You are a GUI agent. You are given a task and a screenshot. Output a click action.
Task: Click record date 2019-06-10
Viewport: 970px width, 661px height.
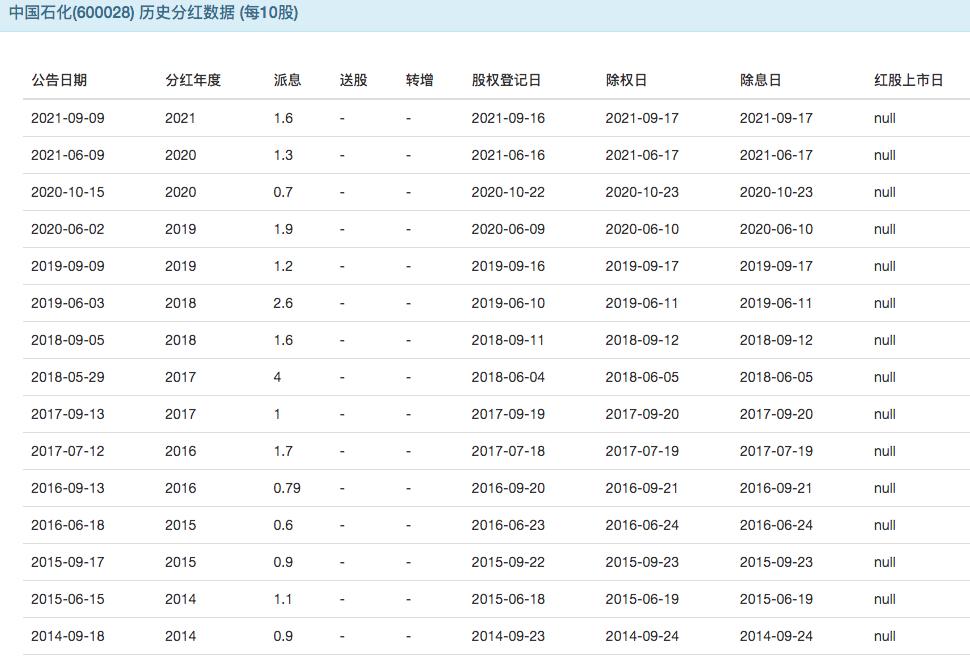[x=509, y=303]
